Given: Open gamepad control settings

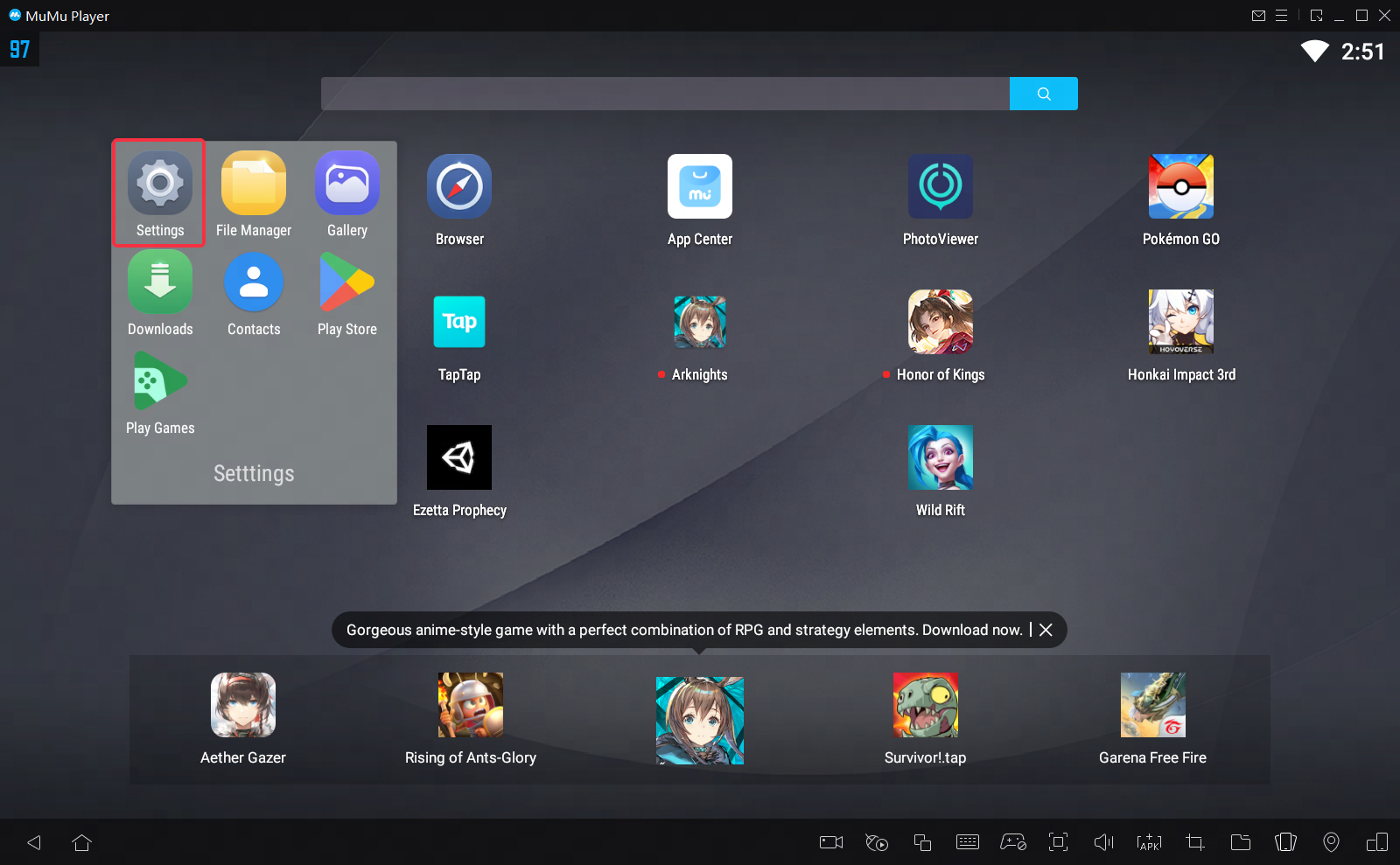Looking at the screenshot, I should pyautogui.click(x=1013, y=842).
